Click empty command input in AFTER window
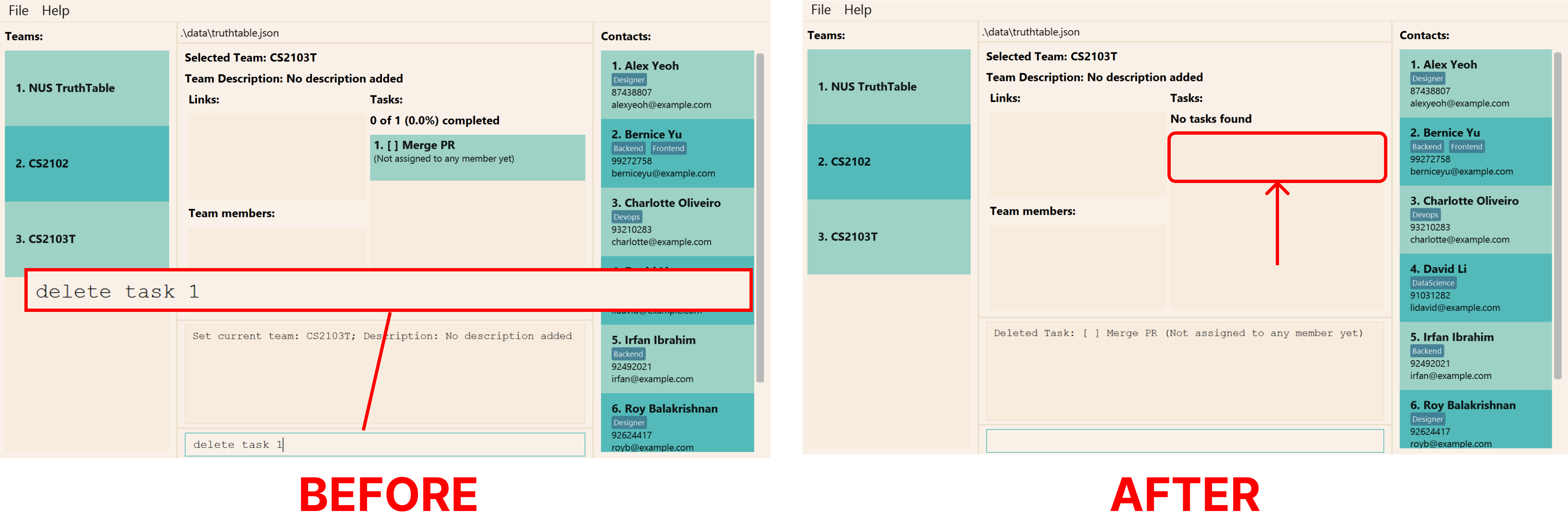Screen dimensions: 1568x530 (1184, 440)
